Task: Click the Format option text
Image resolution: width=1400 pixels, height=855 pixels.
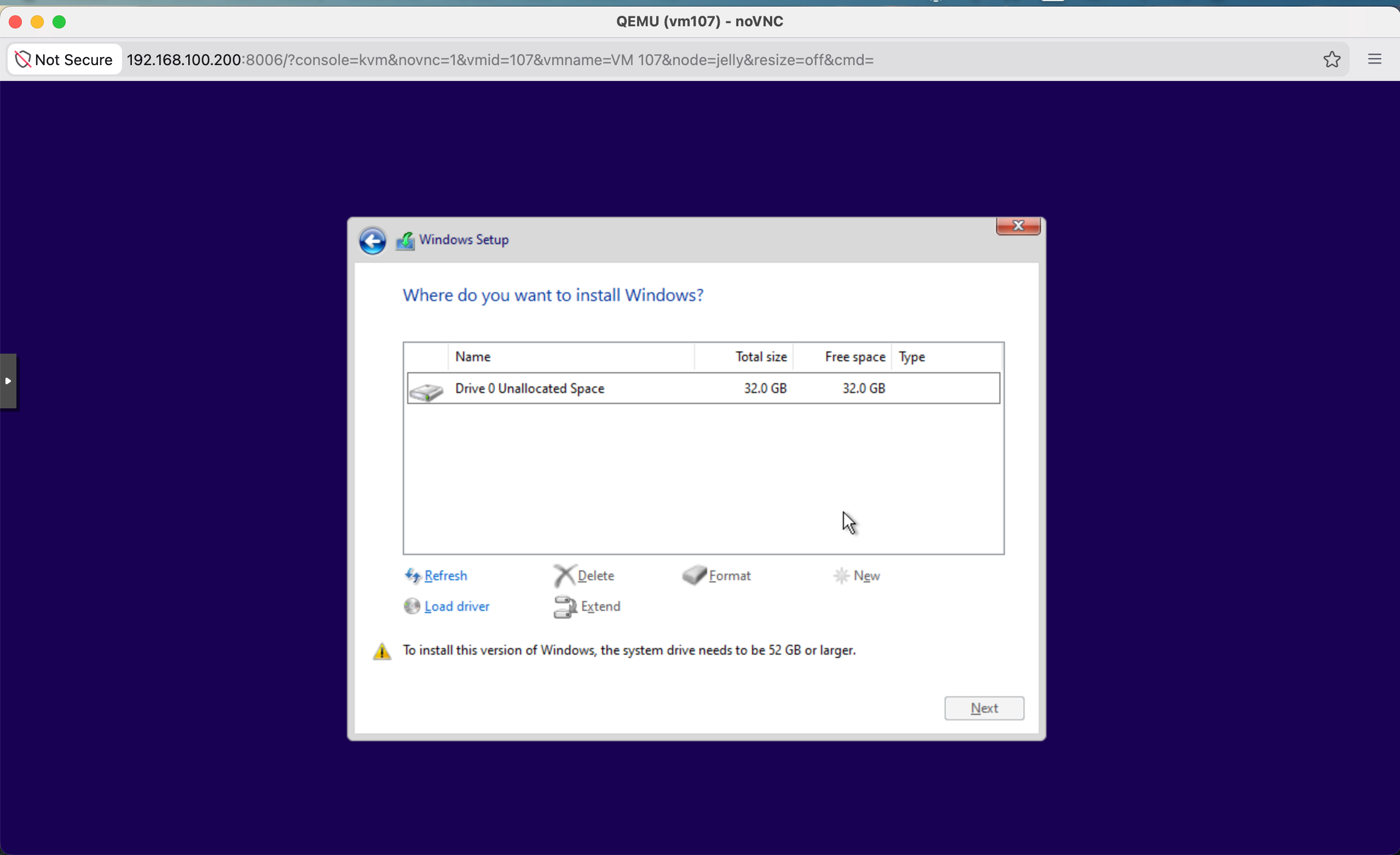Action: click(x=730, y=575)
